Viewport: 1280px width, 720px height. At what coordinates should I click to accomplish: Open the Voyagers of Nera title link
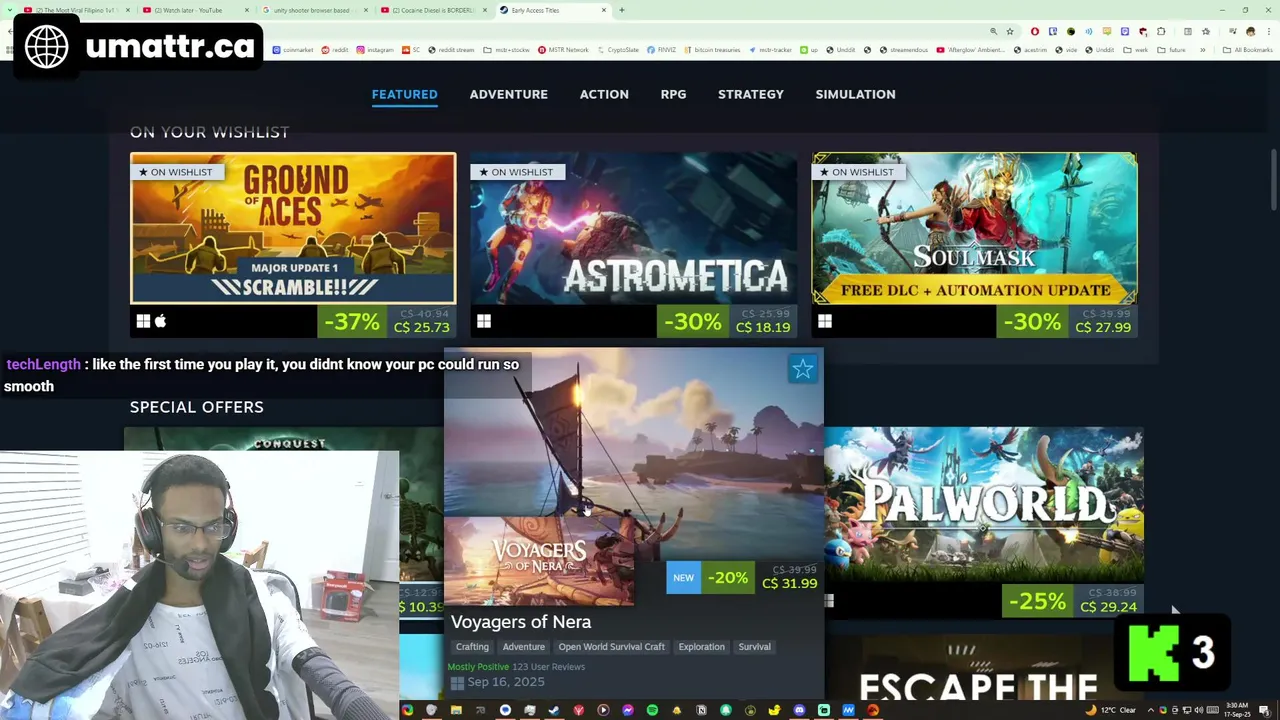point(520,622)
